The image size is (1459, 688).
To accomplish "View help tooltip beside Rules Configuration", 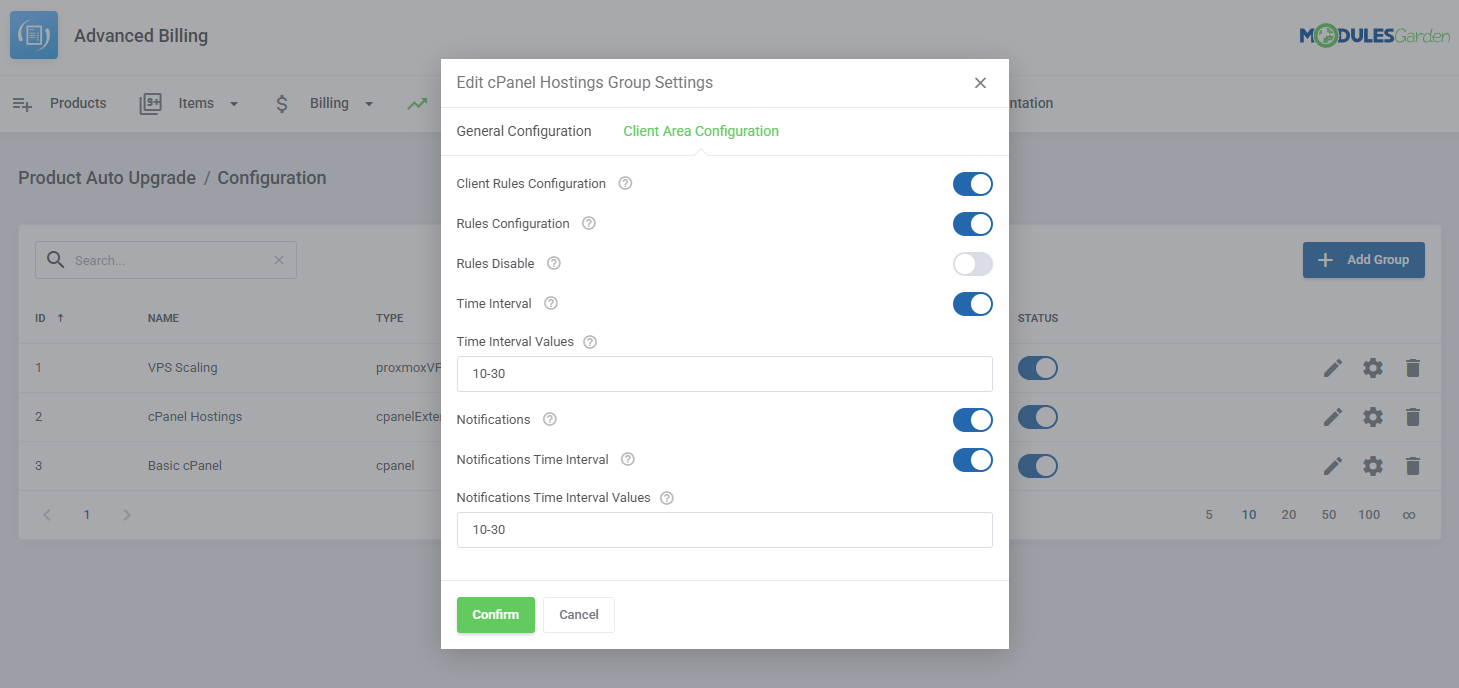I will (589, 223).
